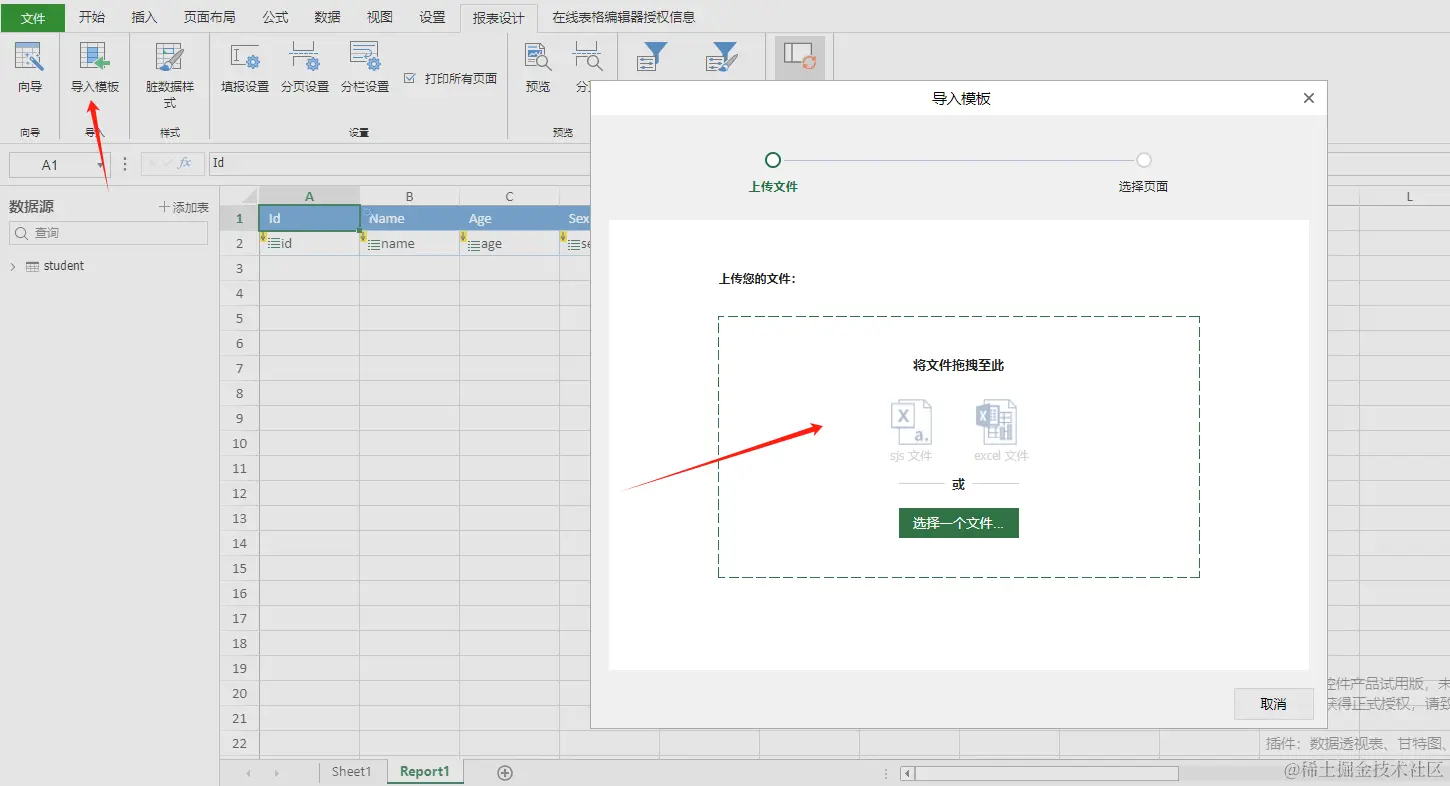Click sheet tabs next arrow
1450x786 pixels.
(x=277, y=773)
